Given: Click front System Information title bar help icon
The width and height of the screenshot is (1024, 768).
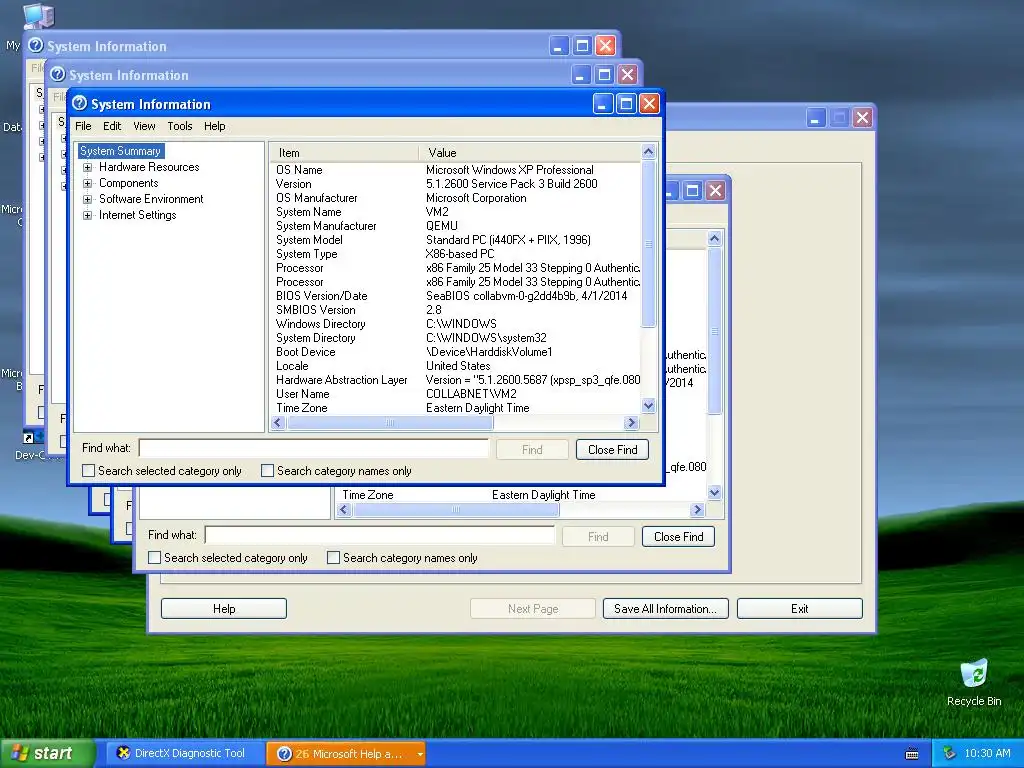Looking at the screenshot, I should pyautogui.click(x=80, y=104).
